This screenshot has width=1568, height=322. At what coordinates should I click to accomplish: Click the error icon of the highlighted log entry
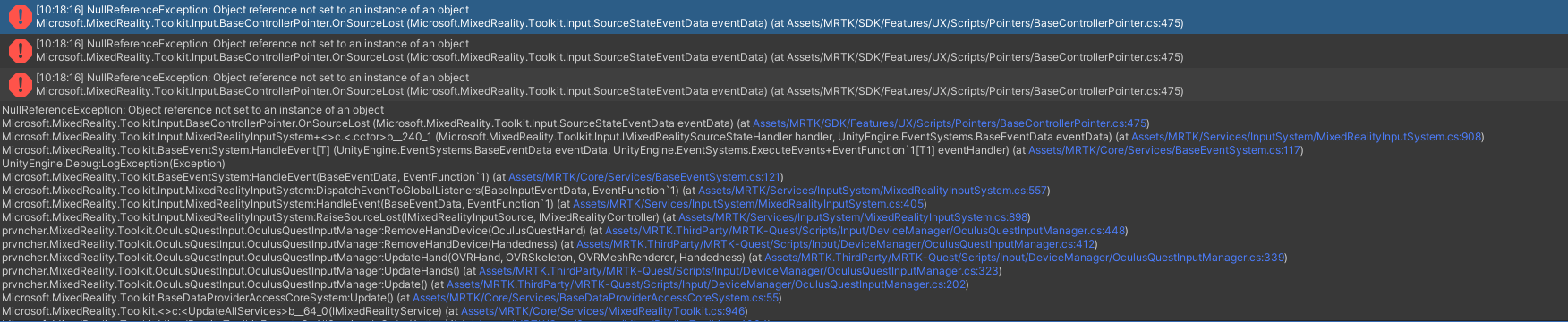point(19,17)
